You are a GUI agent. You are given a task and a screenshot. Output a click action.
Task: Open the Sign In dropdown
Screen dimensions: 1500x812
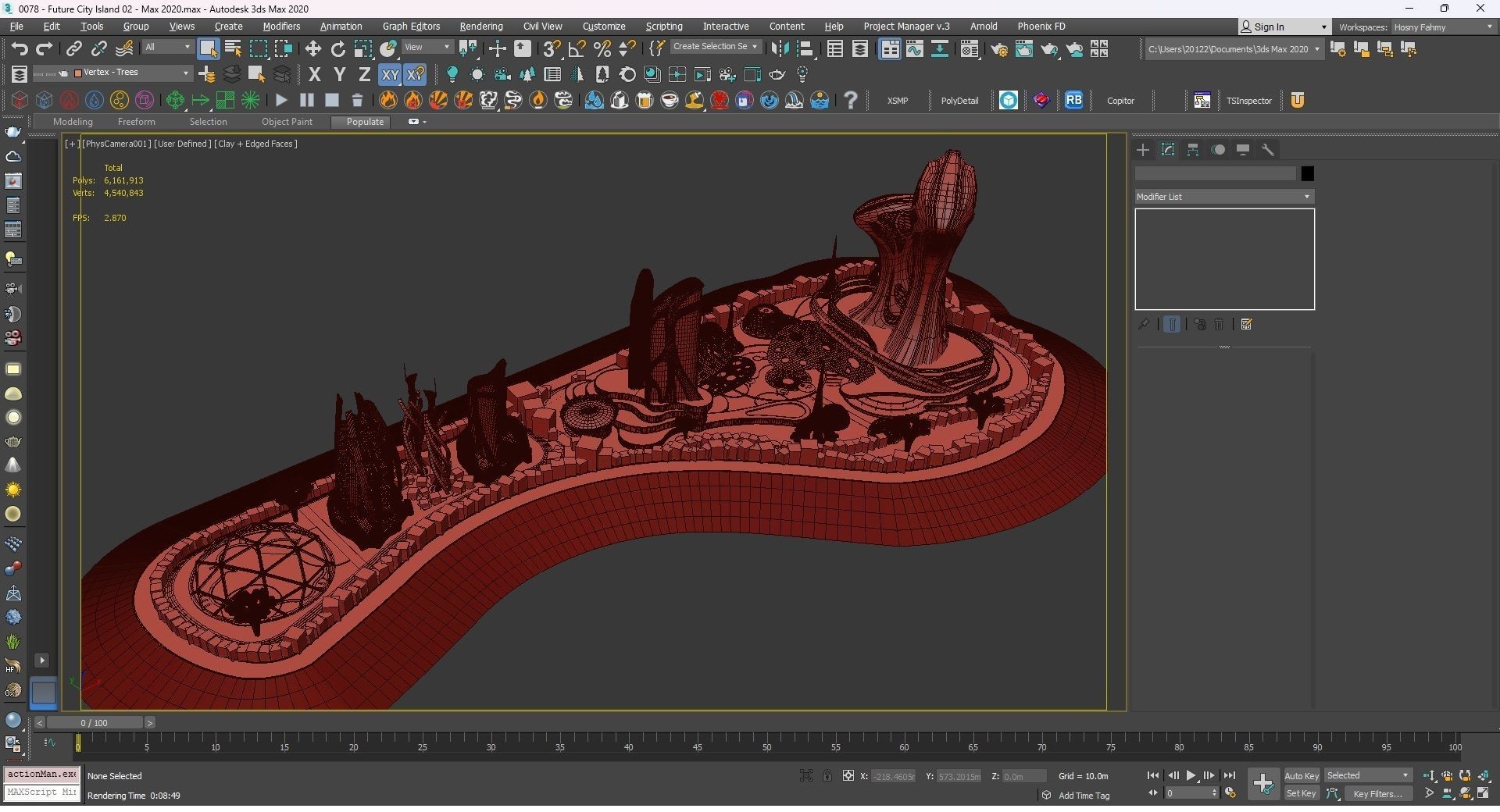pyautogui.click(x=1284, y=27)
